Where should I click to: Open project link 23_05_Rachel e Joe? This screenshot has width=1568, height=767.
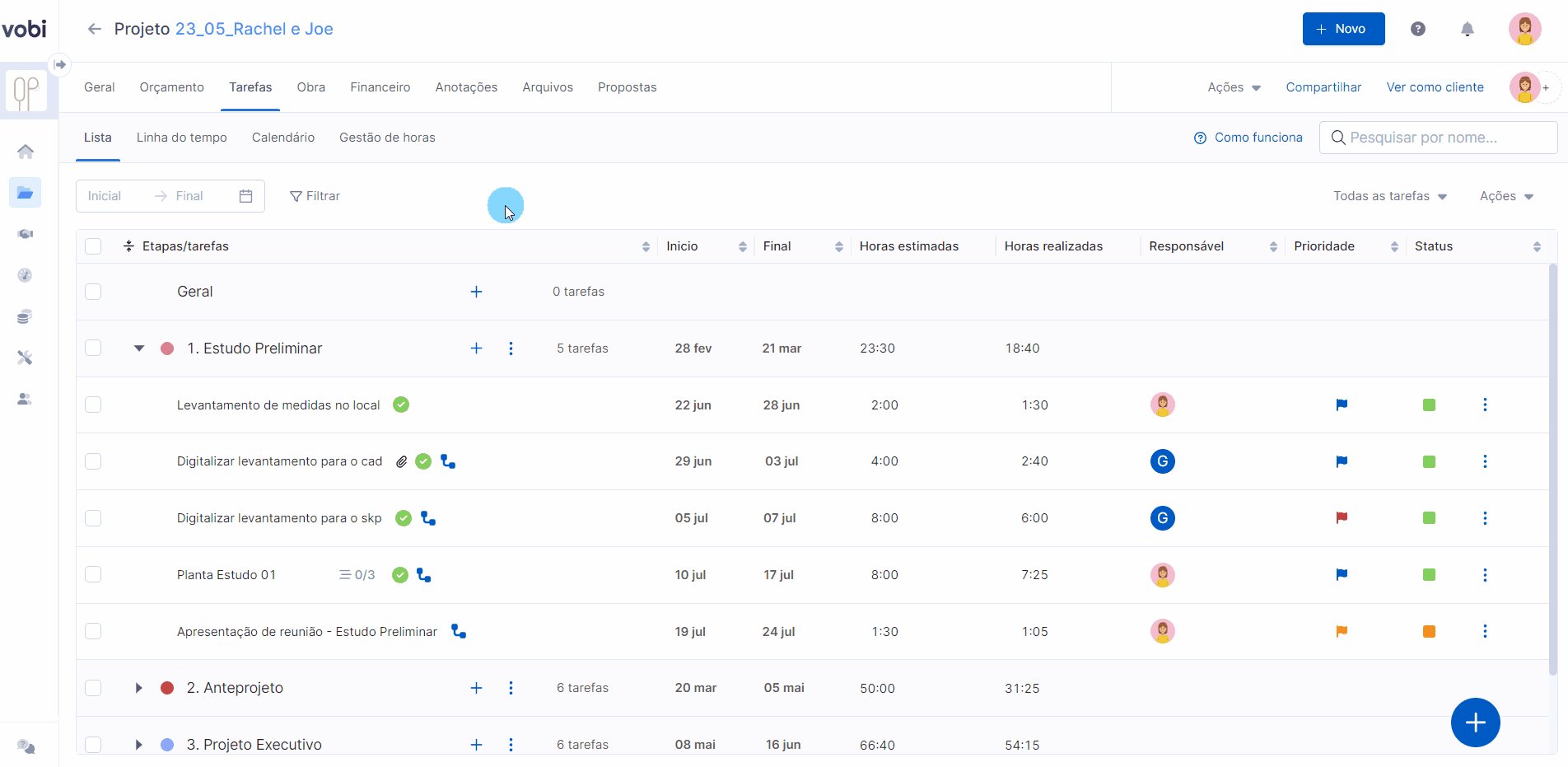254,29
